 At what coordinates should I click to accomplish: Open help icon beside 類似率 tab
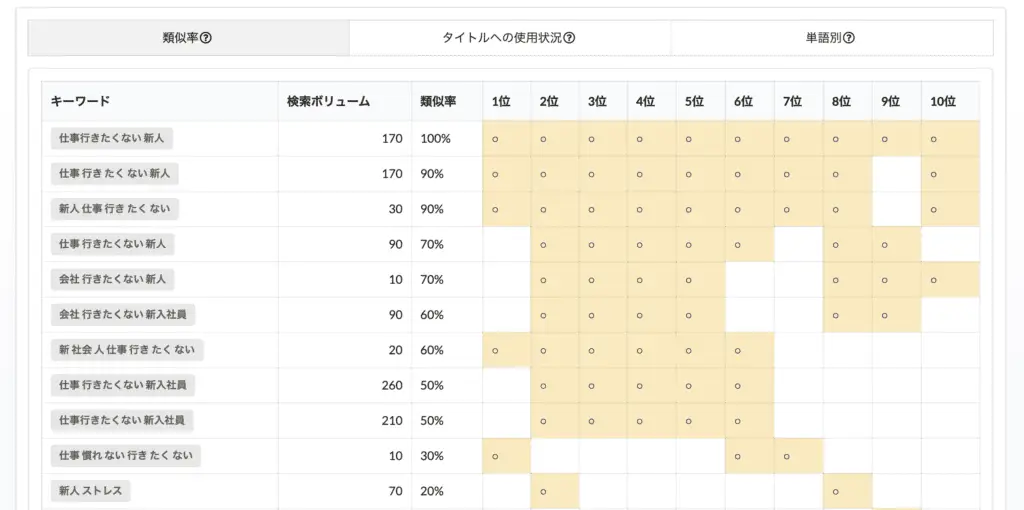point(206,38)
